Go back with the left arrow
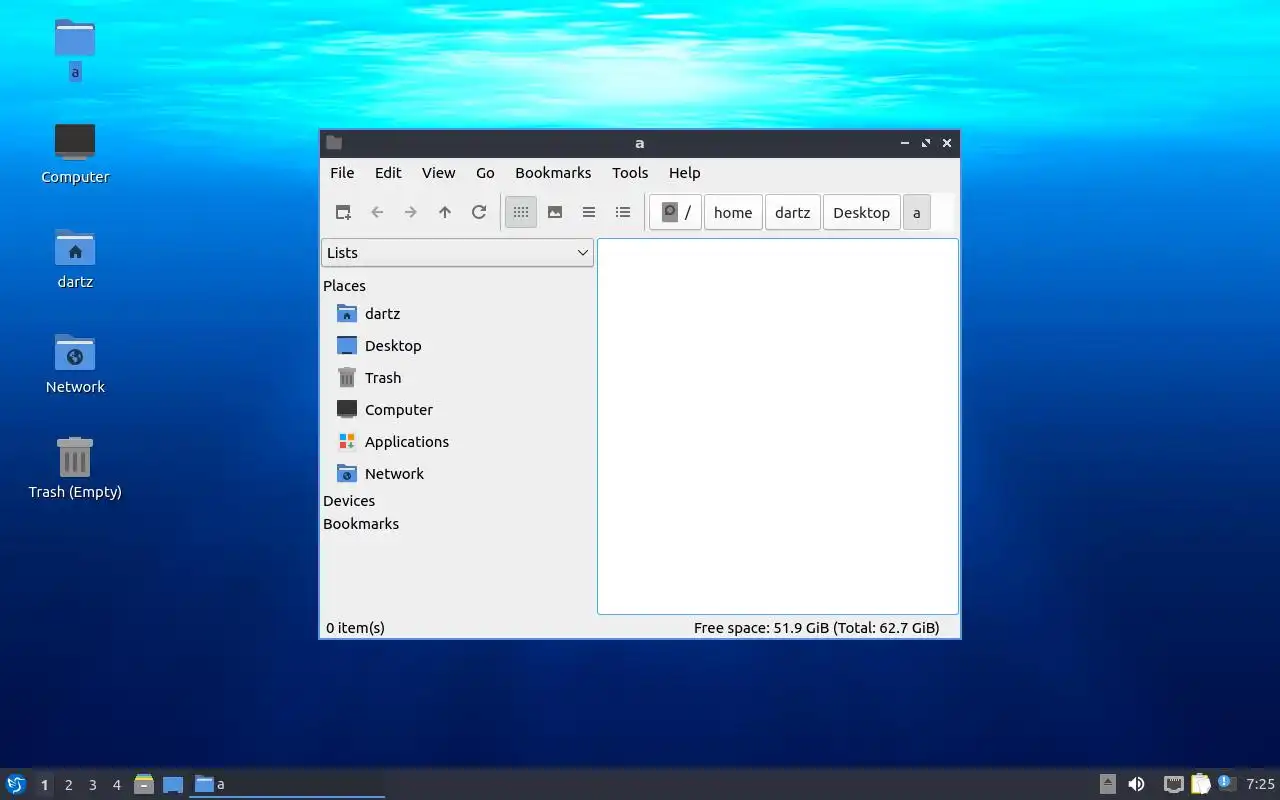The width and height of the screenshot is (1280, 800). [x=377, y=212]
